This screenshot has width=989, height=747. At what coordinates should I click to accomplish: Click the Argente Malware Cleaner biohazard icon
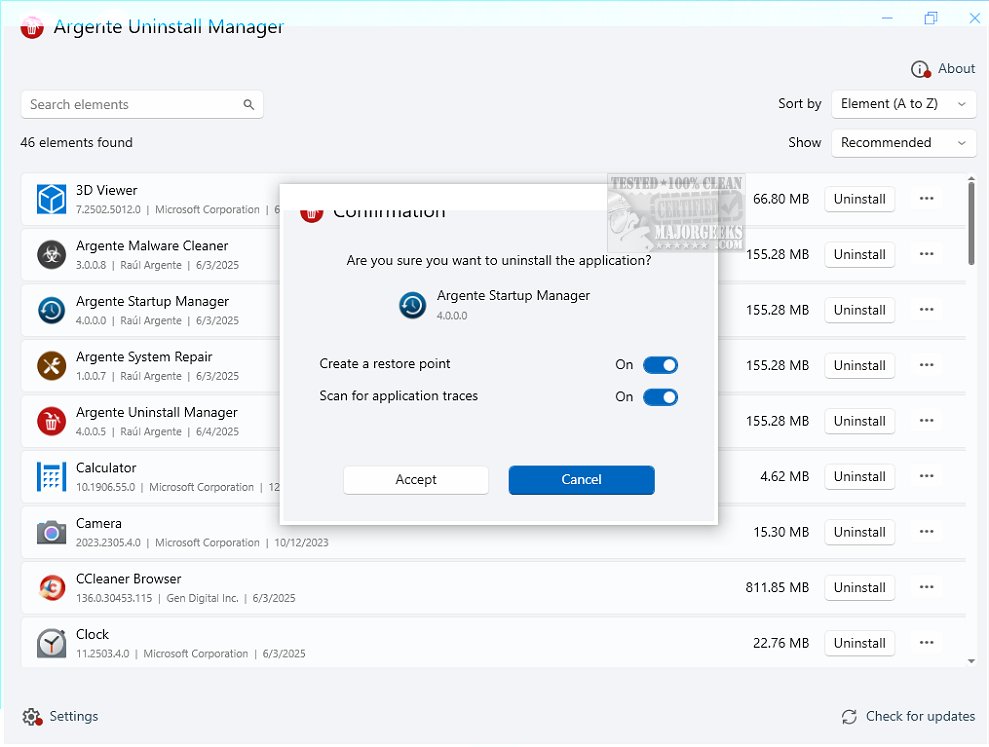coord(51,255)
